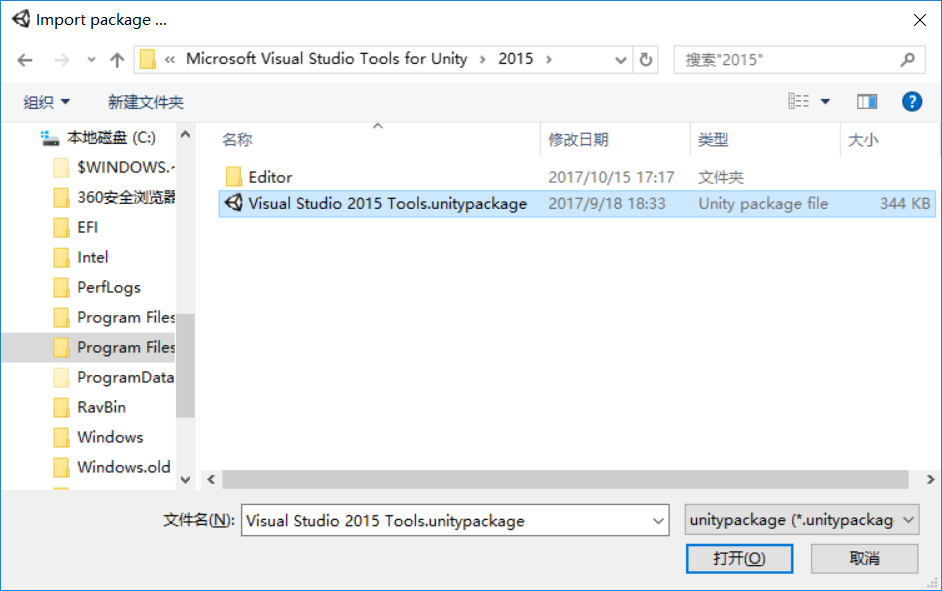Go forward to next folder
The height and width of the screenshot is (591, 942).
(x=61, y=59)
